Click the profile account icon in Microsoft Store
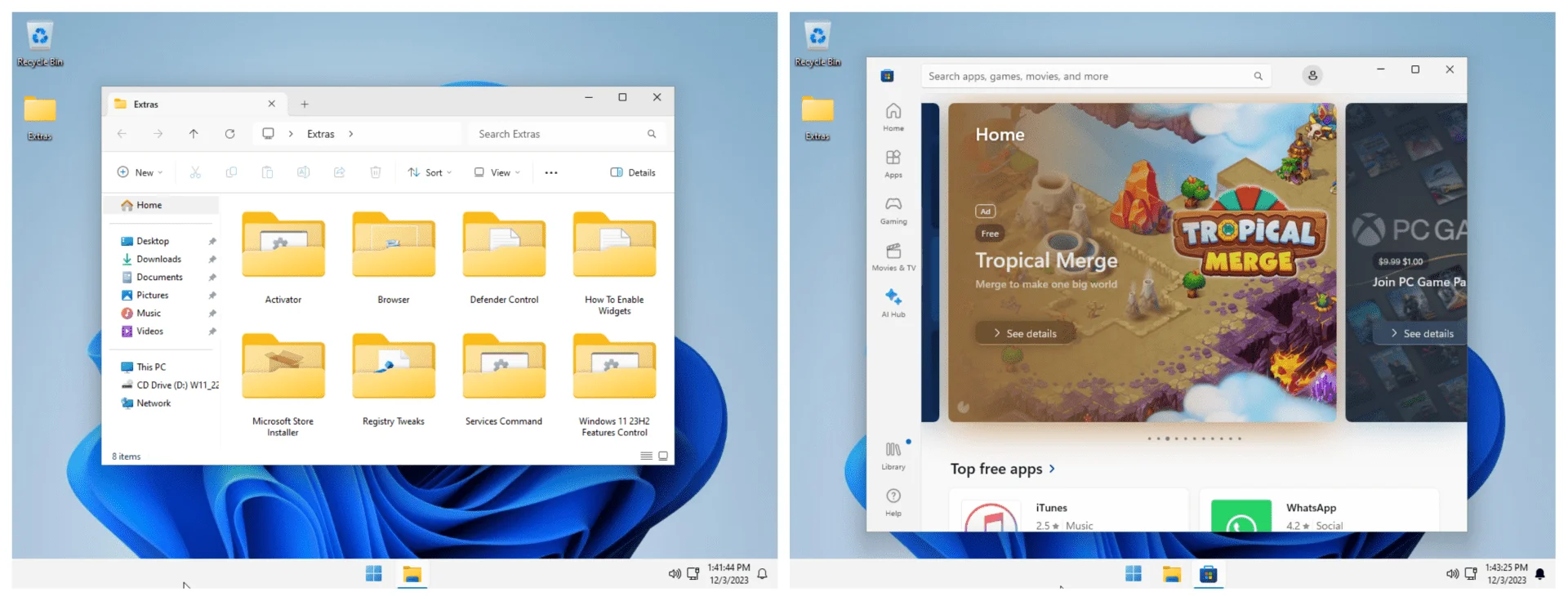This screenshot has height=601, width=1568. click(1312, 75)
